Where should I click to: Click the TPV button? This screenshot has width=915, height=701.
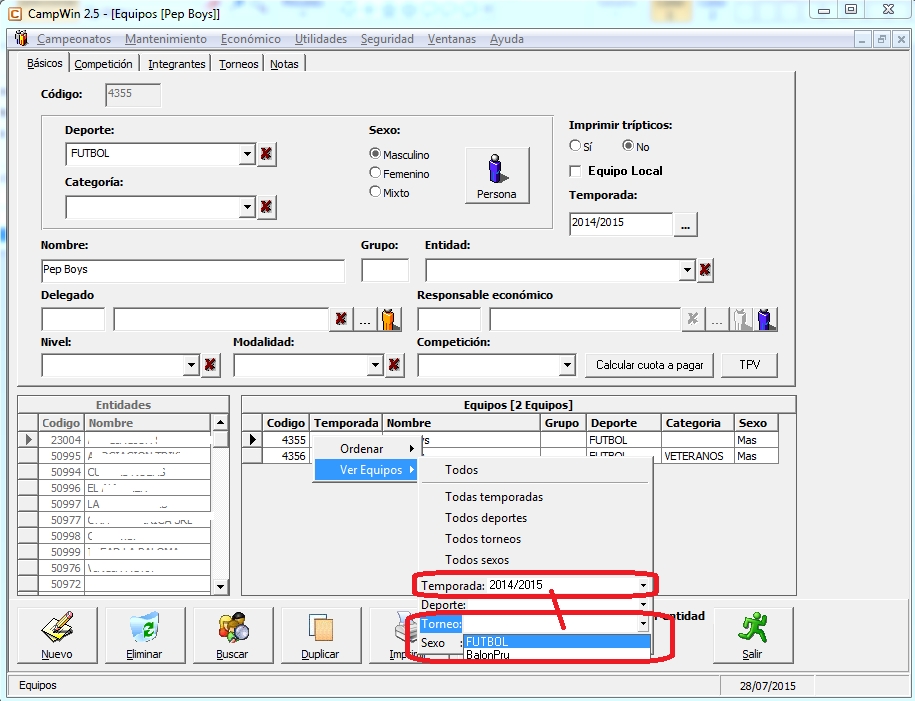pyautogui.click(x=750, y=365)
